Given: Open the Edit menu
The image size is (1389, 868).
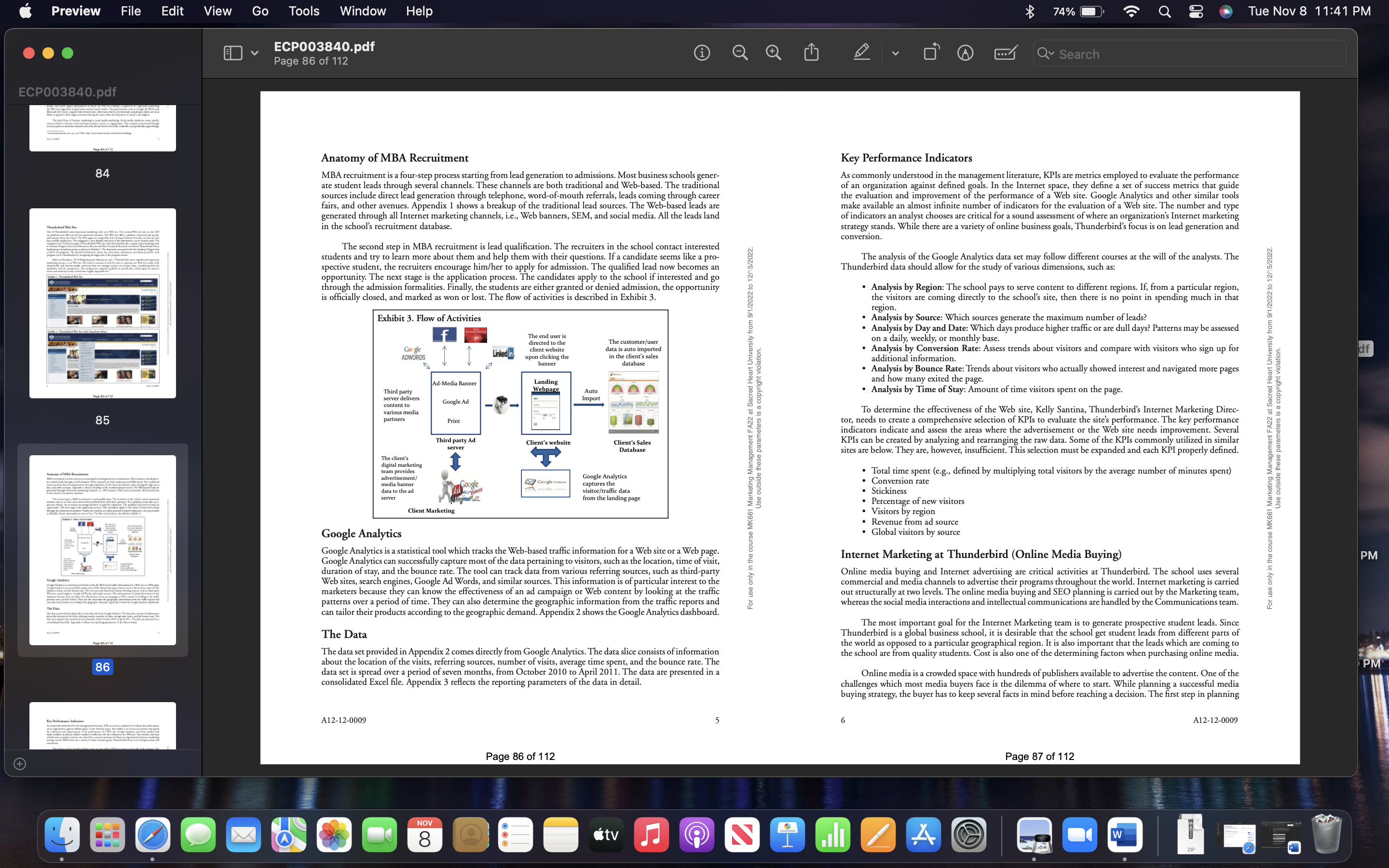Looking at the screenshot, I should 172,11.
